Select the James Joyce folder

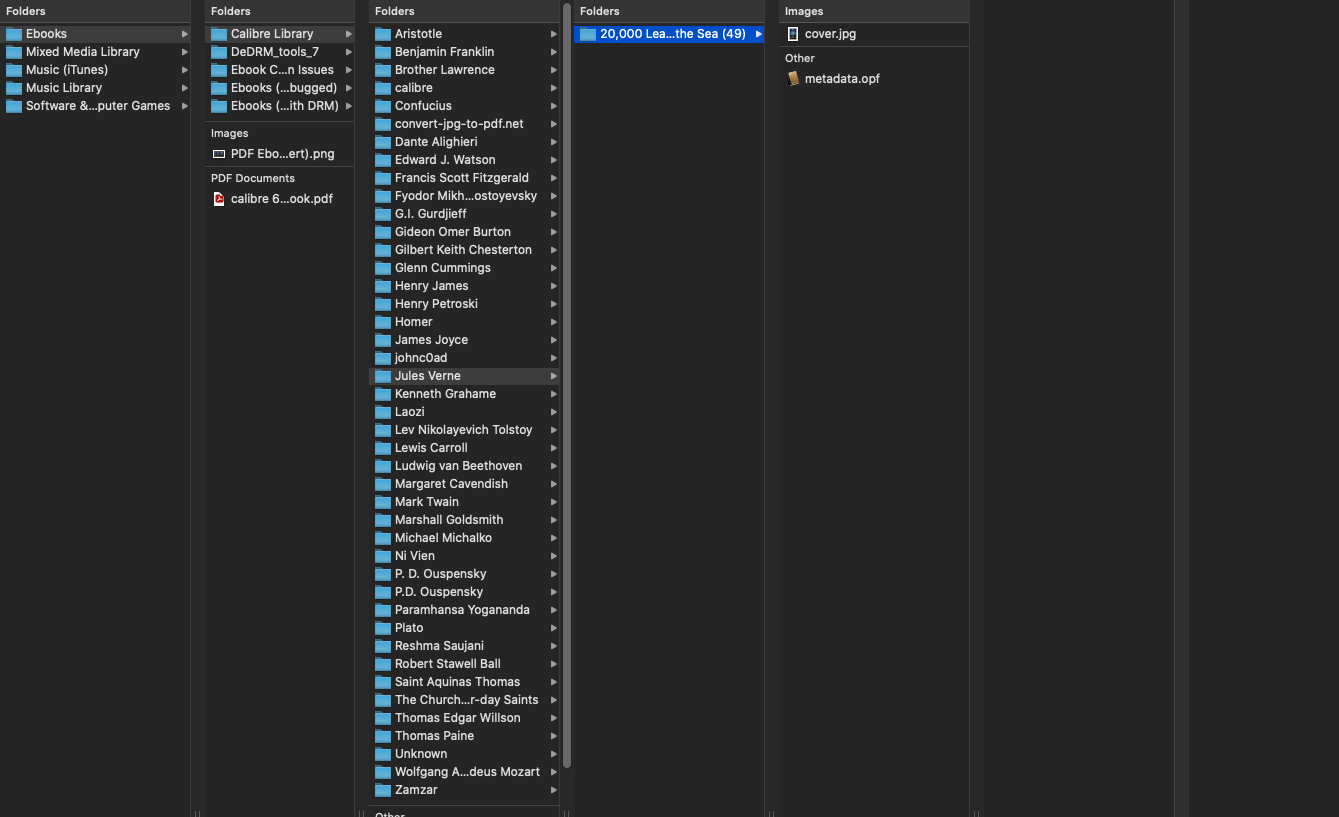pyautogui.click(x=464, y=340)
